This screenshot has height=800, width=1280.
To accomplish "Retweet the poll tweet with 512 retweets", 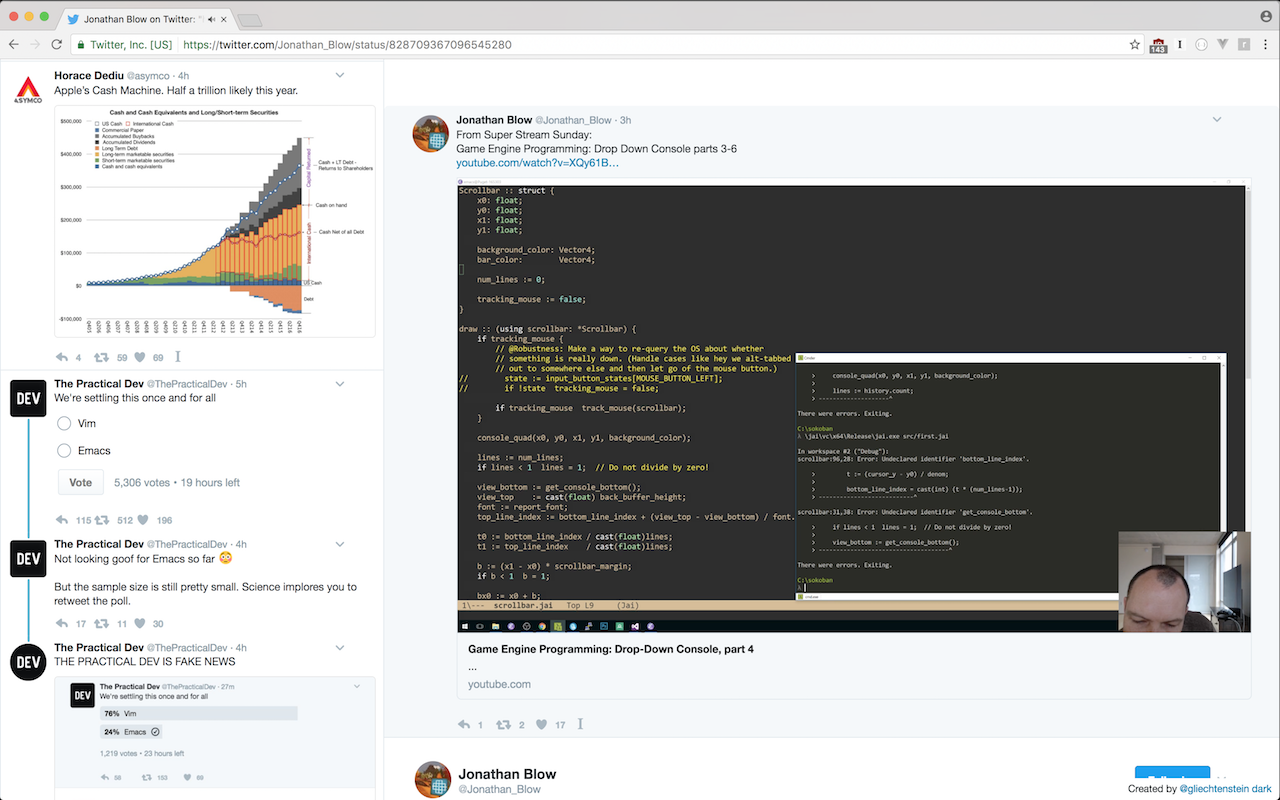I will pos(101,520).
